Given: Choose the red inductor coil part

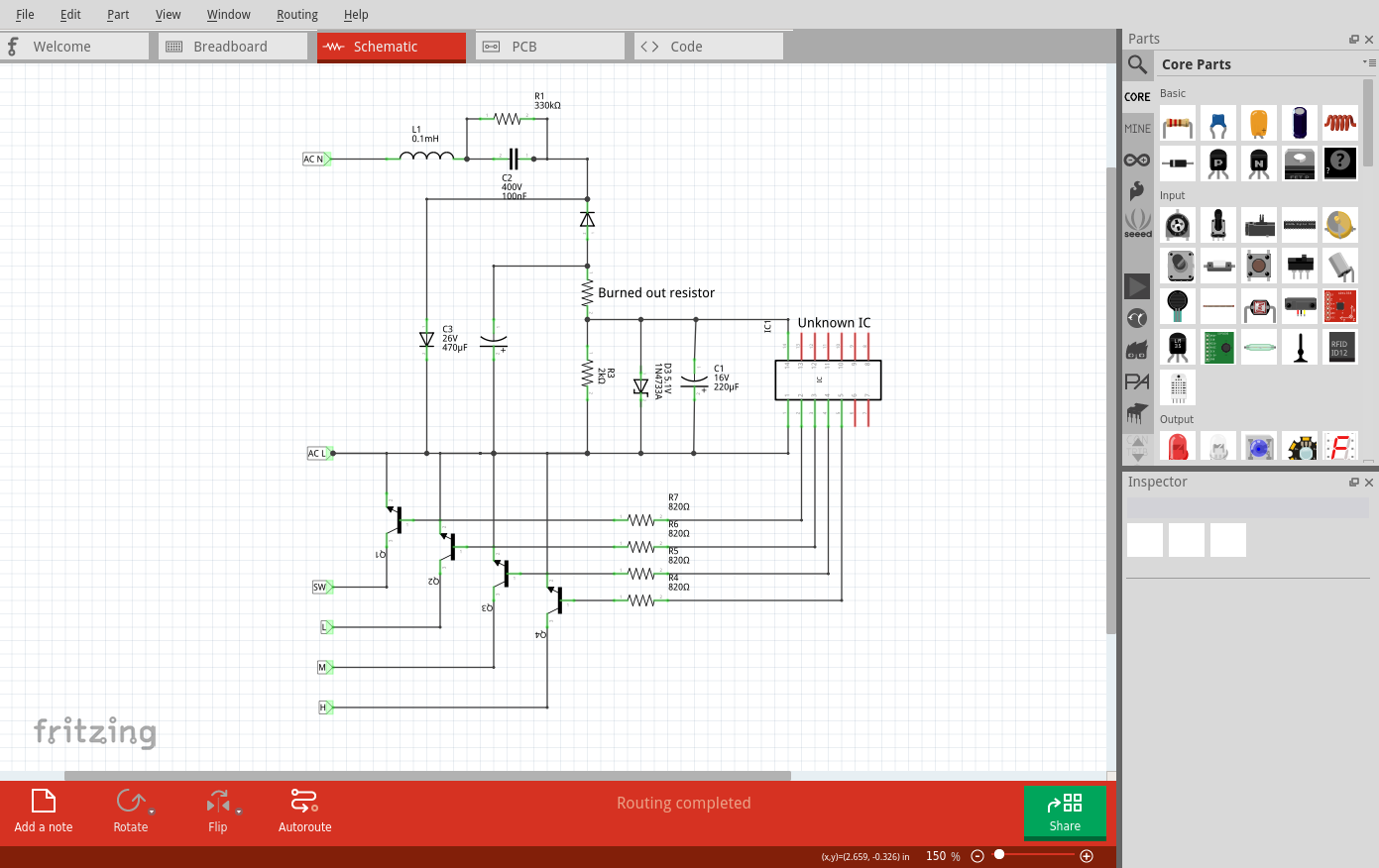Looking at the screenshot, I should click(1339, 124).
